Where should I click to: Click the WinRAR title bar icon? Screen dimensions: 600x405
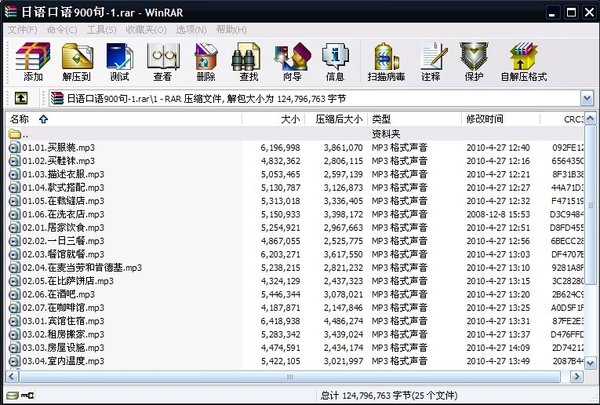tap(11, 12)
